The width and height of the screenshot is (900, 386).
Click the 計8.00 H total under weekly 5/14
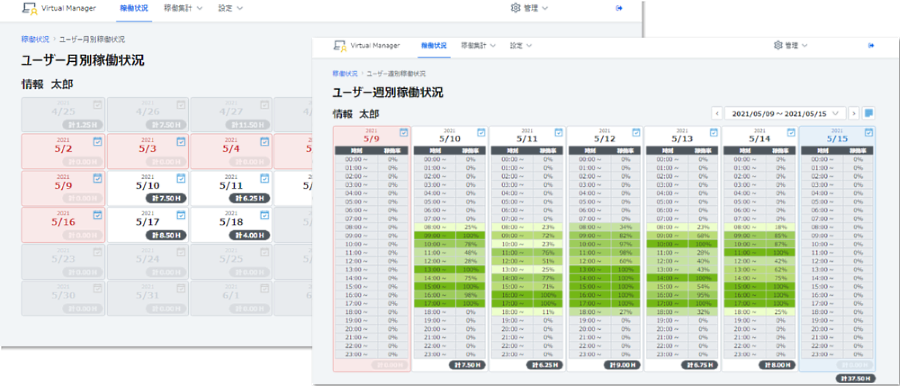[x=778, y=365]
